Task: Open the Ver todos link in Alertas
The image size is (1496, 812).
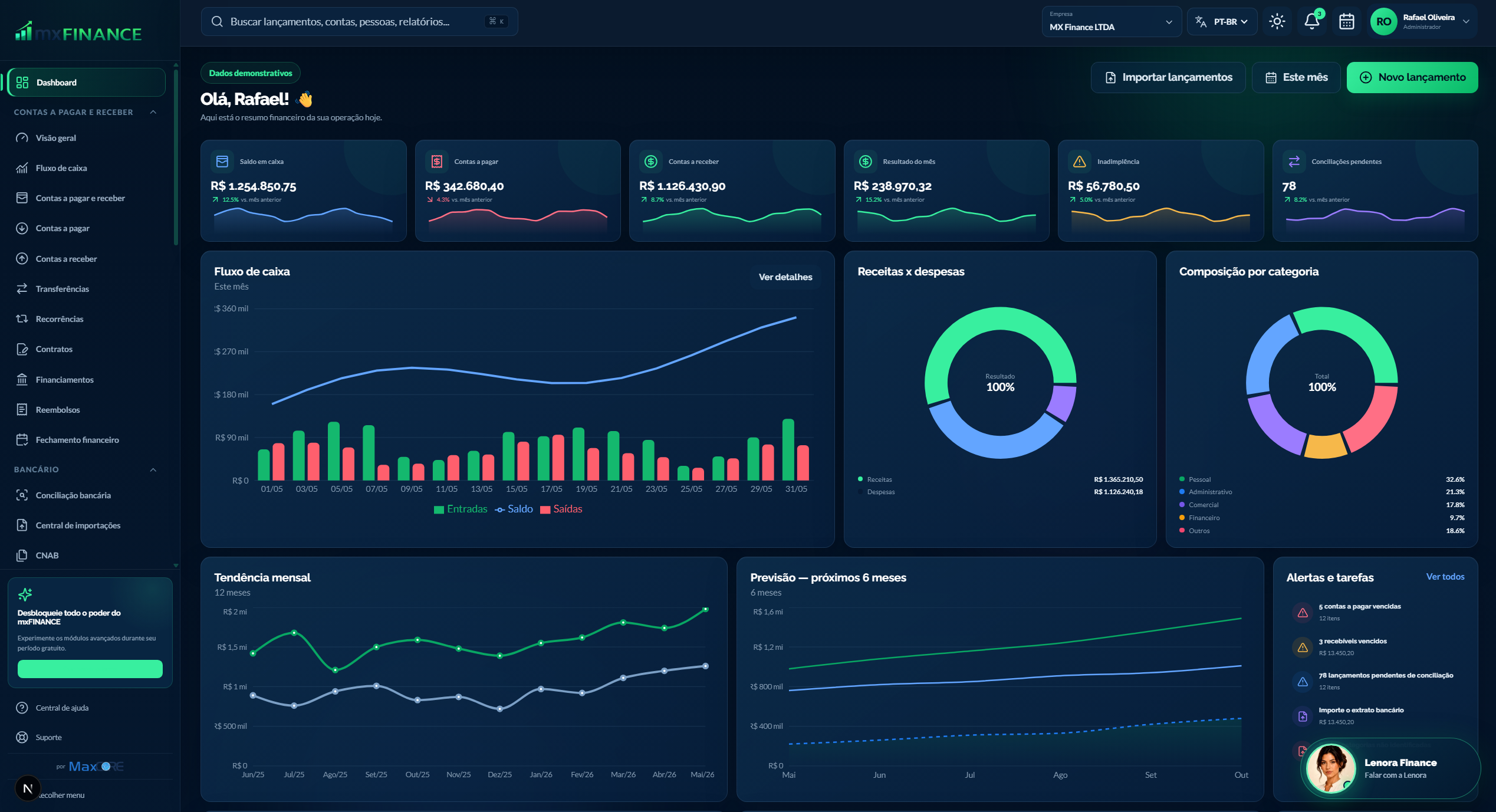Action: point(1445,577)
